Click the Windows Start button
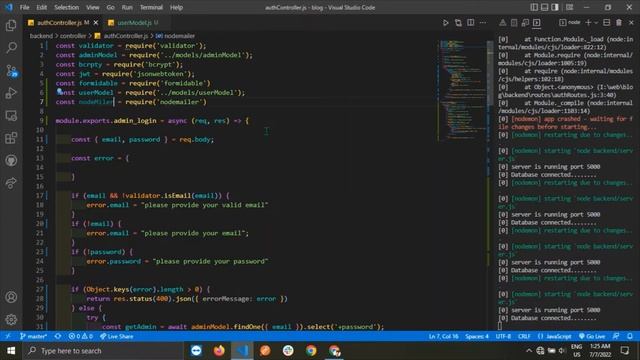 point(11,351)
